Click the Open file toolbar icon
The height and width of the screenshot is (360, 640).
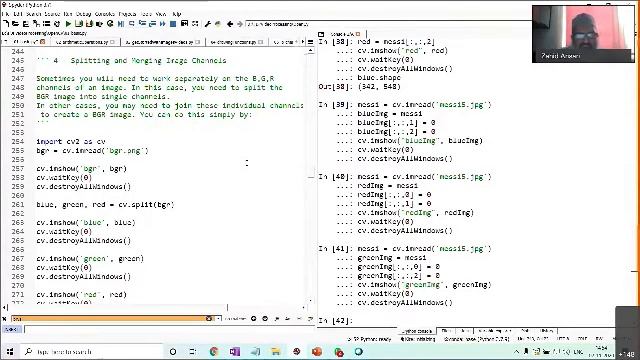click(x=16, y=24)
